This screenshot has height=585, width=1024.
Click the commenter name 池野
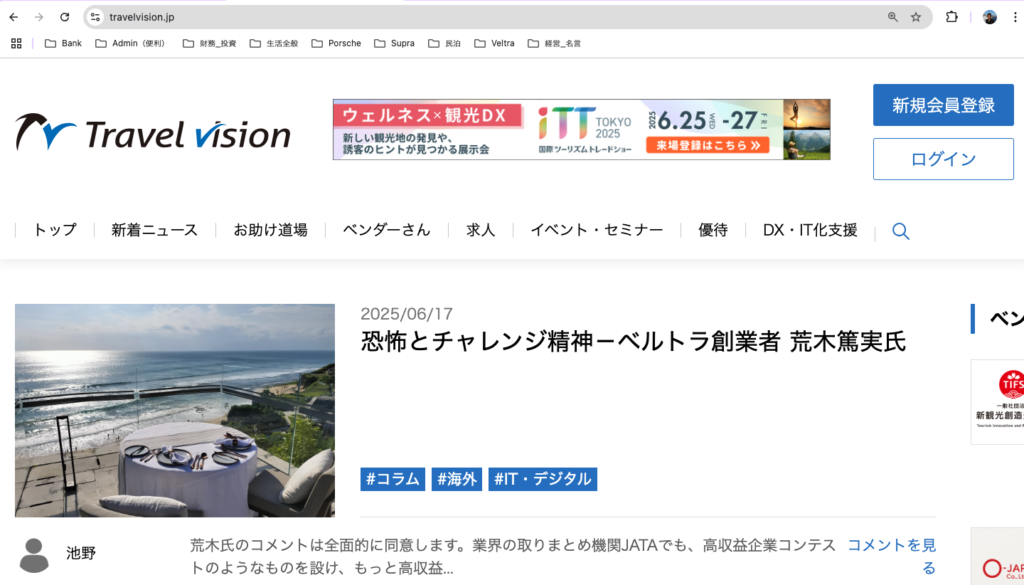coord(81,554)
